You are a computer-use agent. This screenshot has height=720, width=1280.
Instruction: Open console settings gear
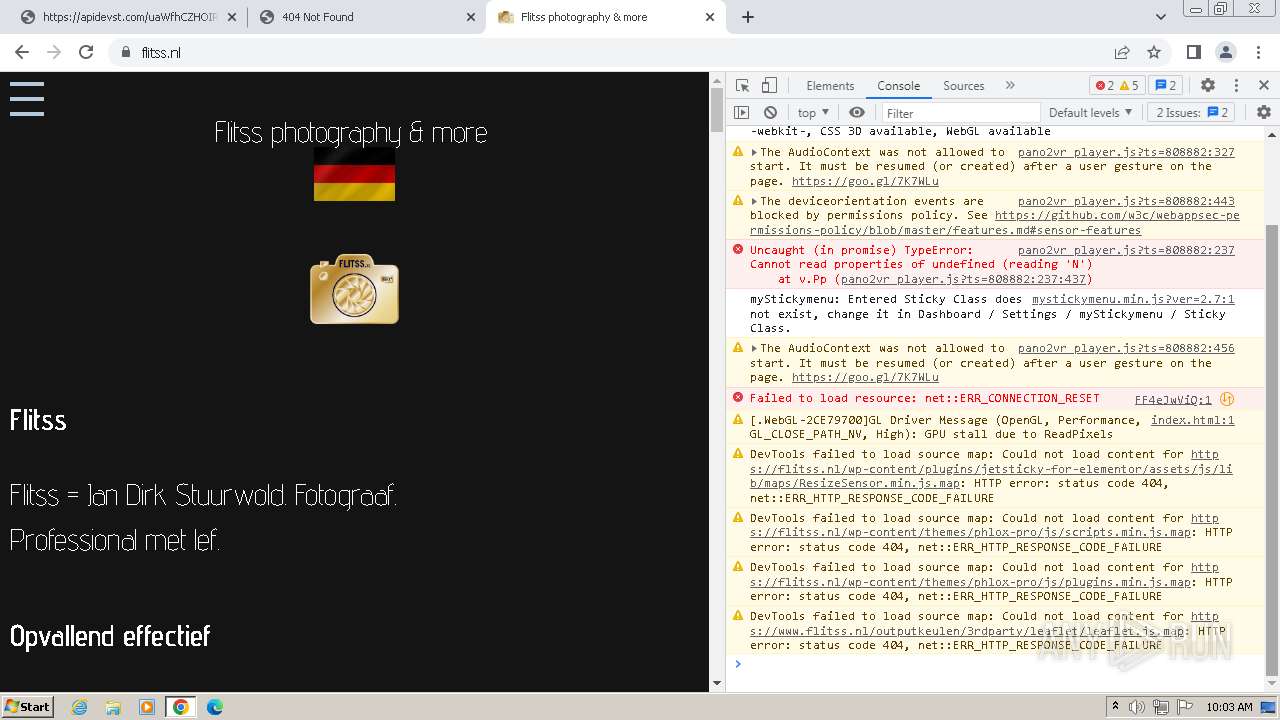(1264, 113)
